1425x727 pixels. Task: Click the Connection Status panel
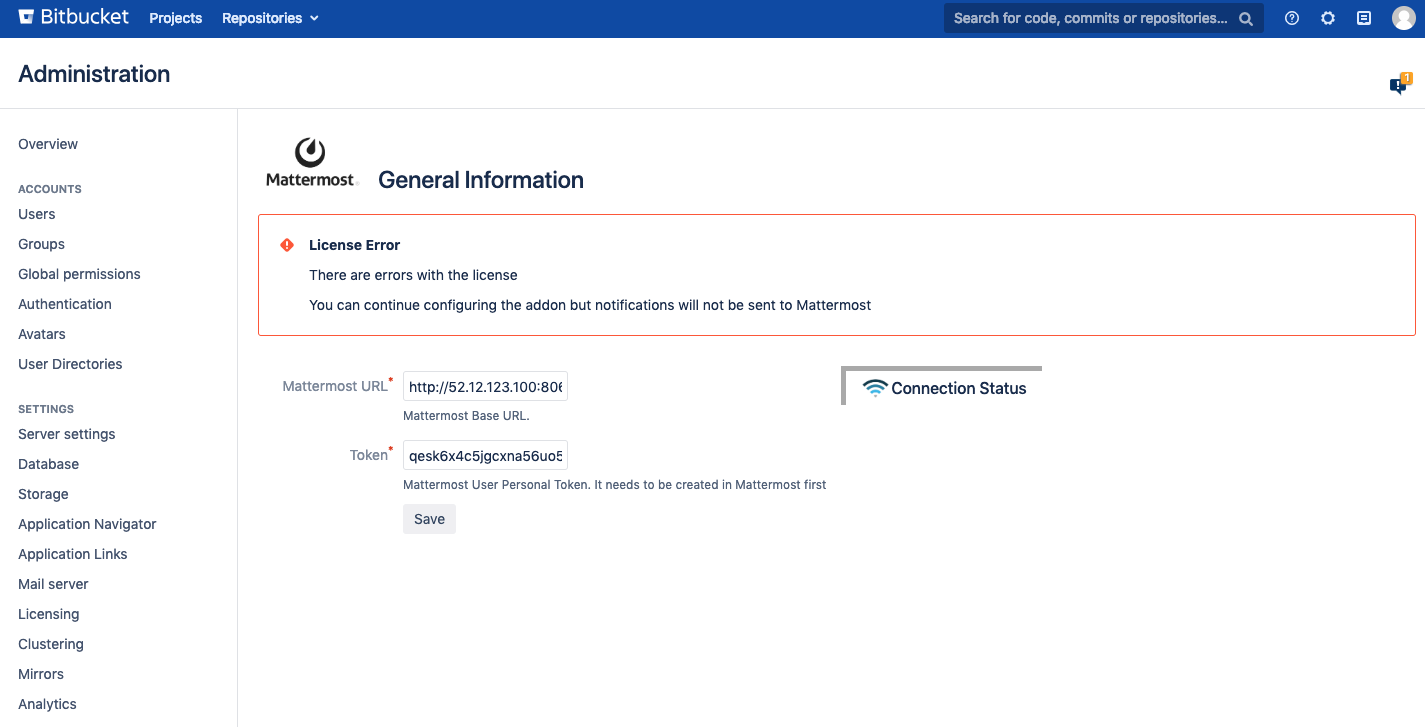click(944, 388)
